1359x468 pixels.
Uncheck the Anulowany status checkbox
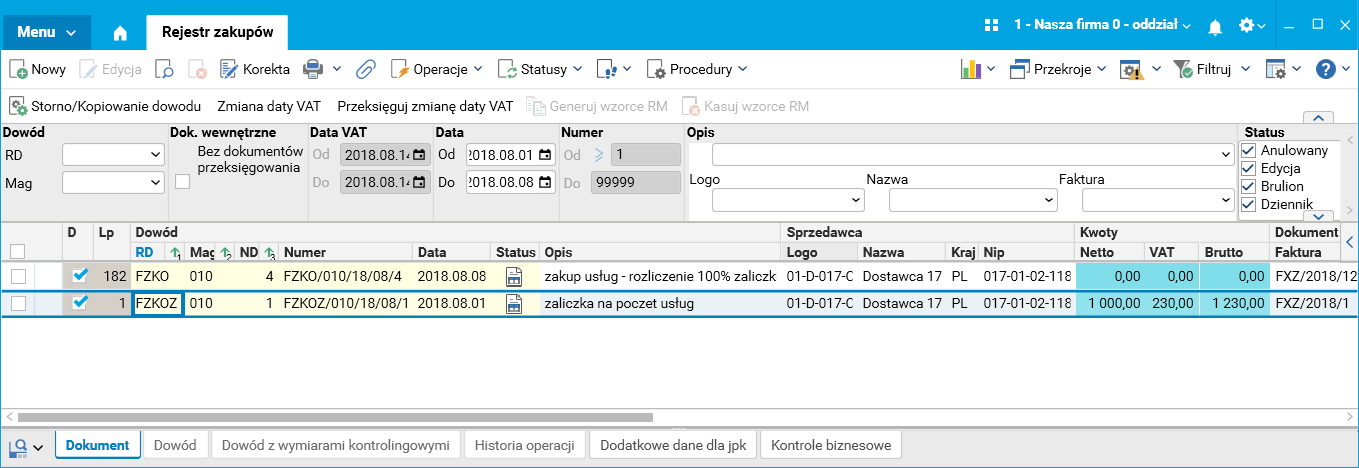1247,150
